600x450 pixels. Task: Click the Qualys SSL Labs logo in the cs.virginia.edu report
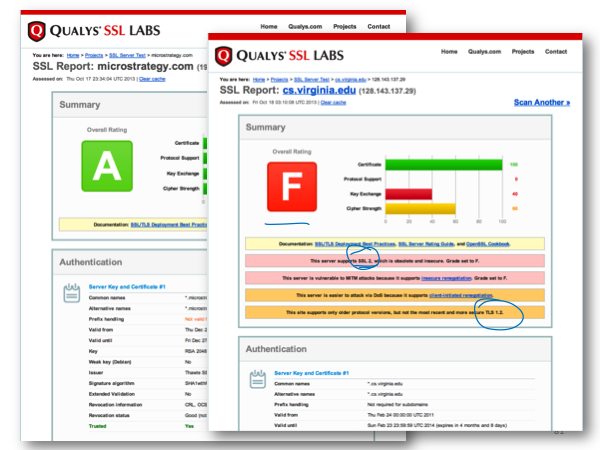click(x=279, y=56)
